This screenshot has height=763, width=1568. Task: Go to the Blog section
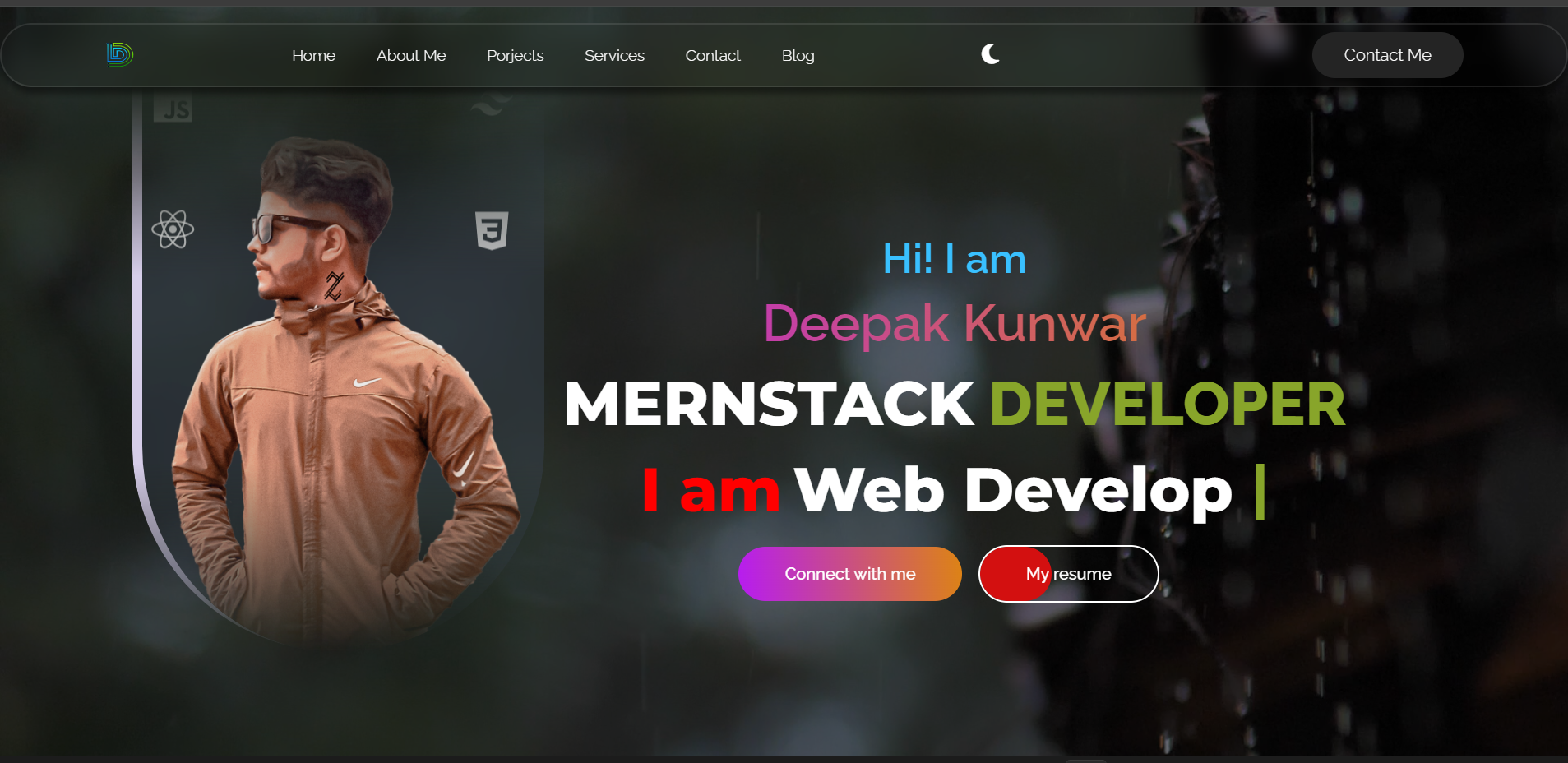click(x=798, y=55)
